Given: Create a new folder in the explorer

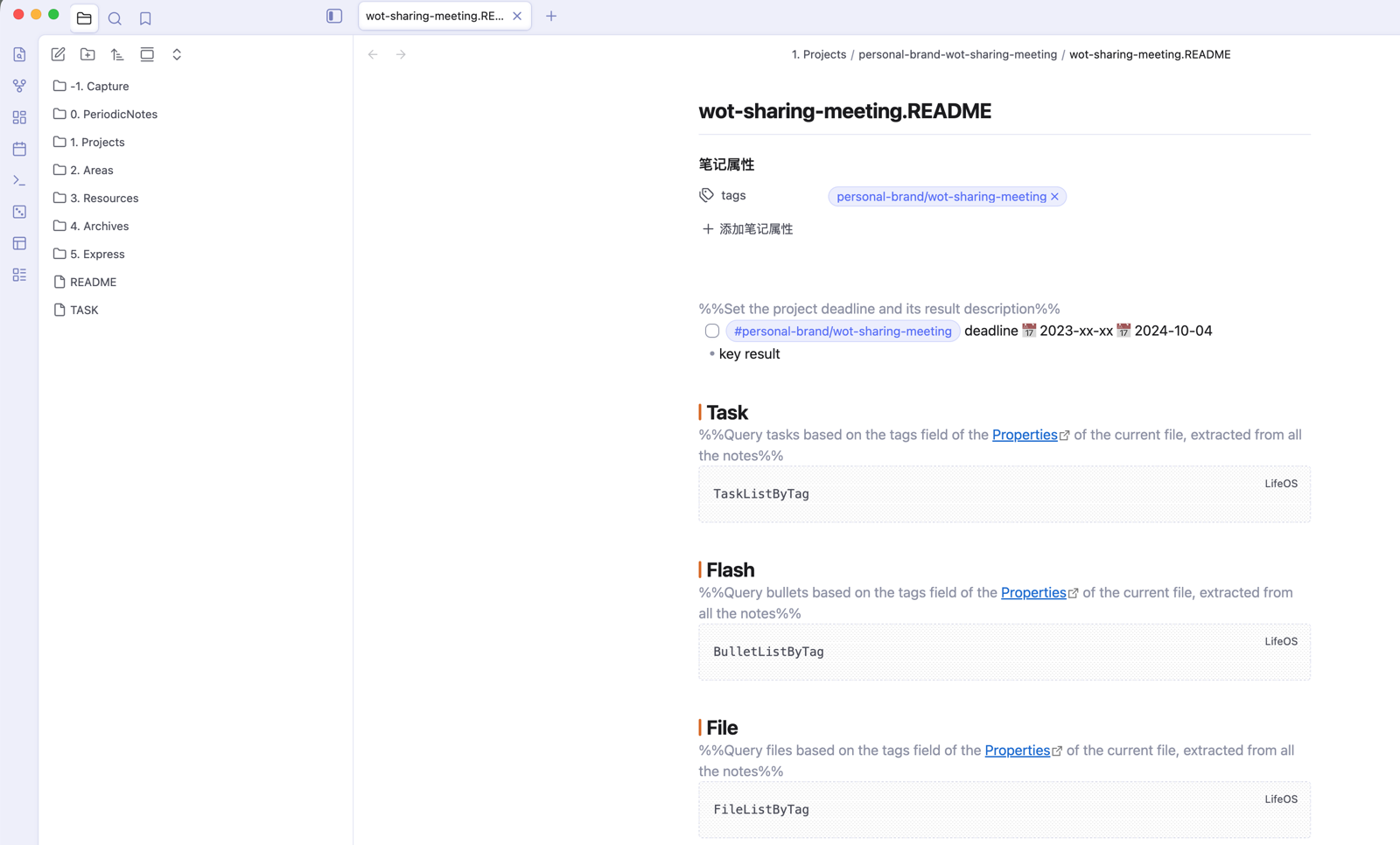Looking at the screenshot, I should [87, 54].
